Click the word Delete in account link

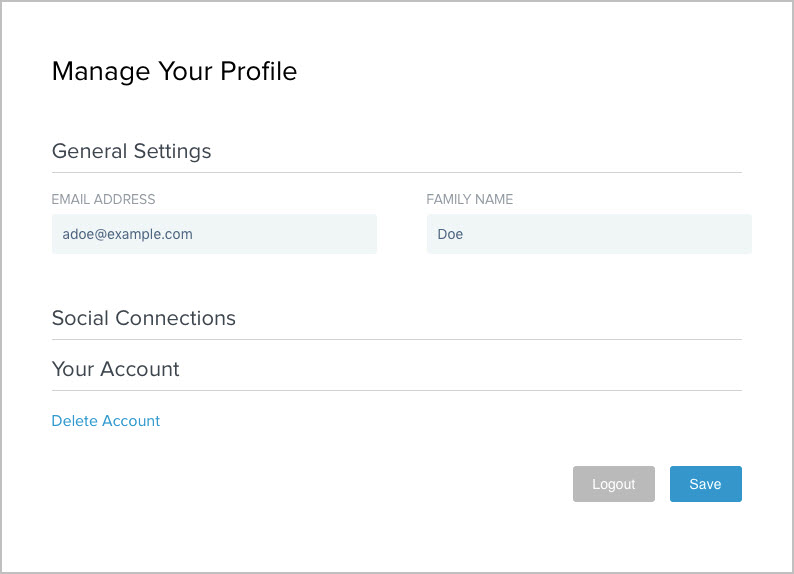tap(73, 421)
